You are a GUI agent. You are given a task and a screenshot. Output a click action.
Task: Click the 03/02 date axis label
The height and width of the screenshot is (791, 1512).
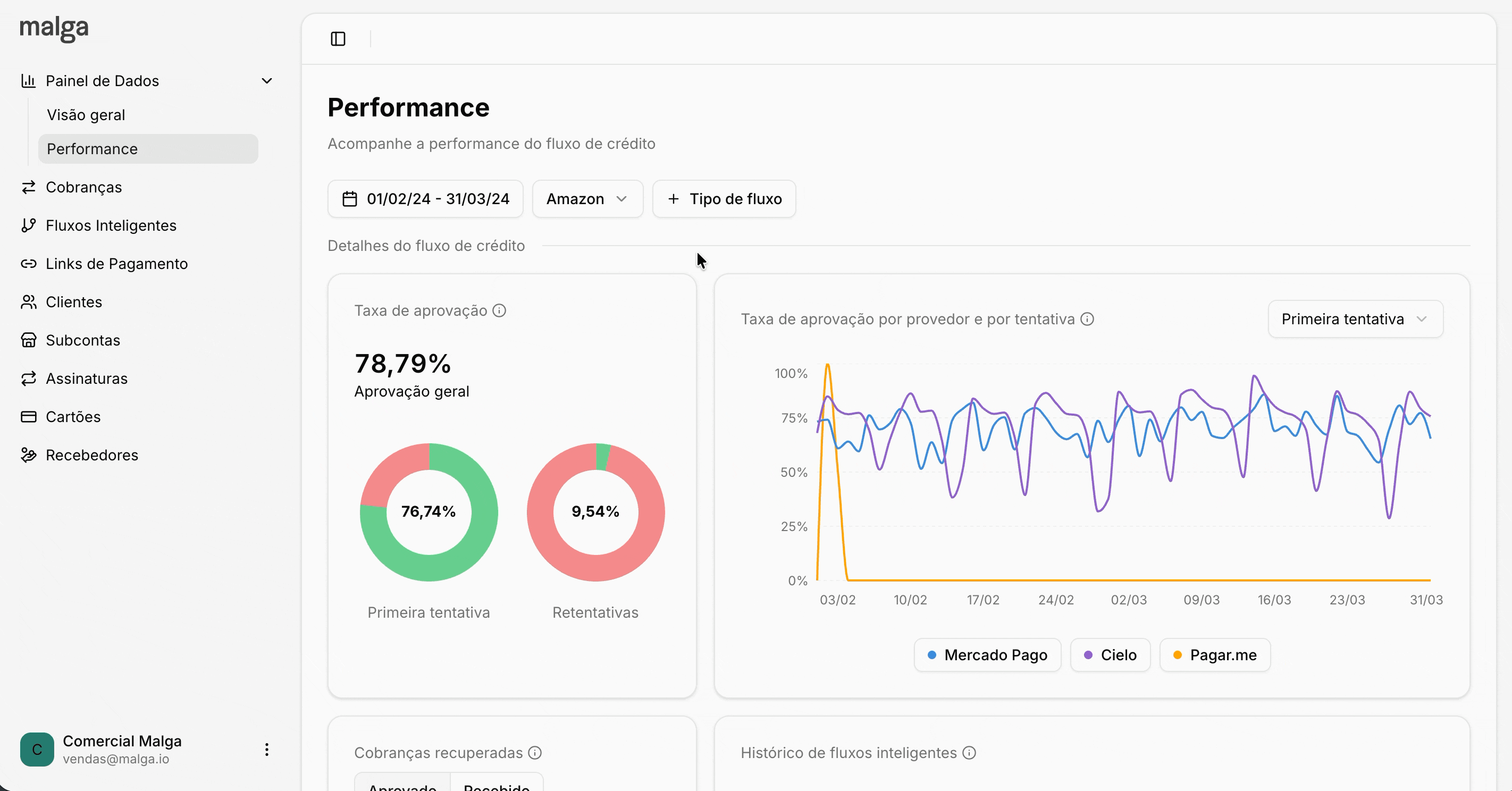(837, 600)
